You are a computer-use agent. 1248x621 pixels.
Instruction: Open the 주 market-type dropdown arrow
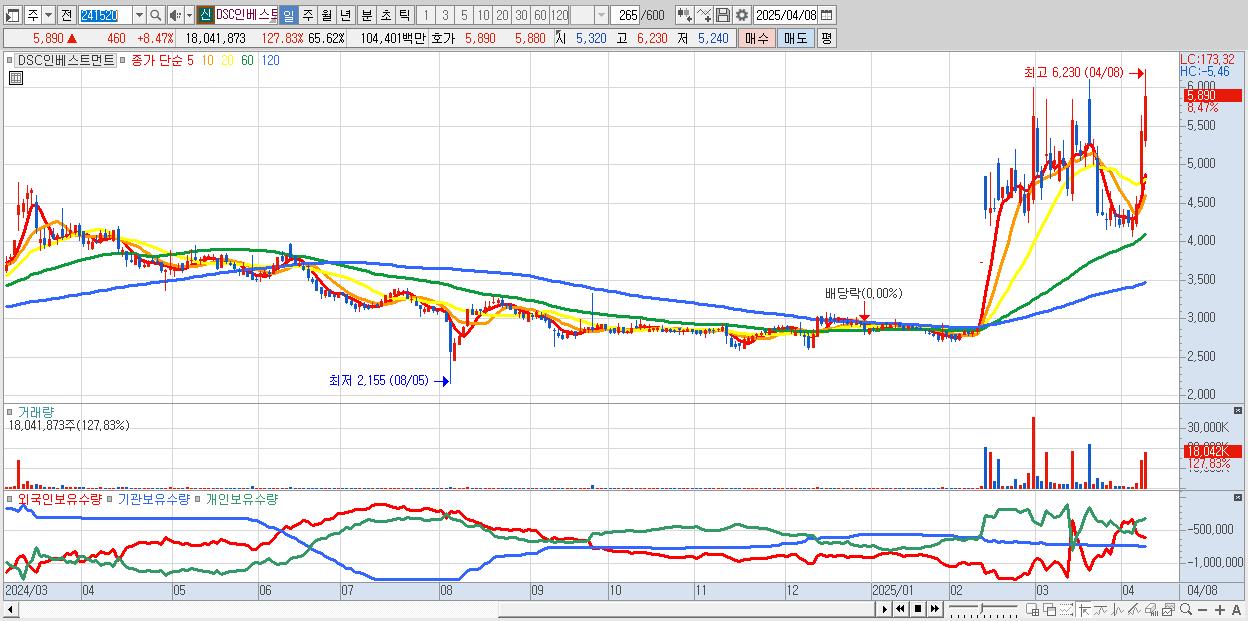click(48, 15)
